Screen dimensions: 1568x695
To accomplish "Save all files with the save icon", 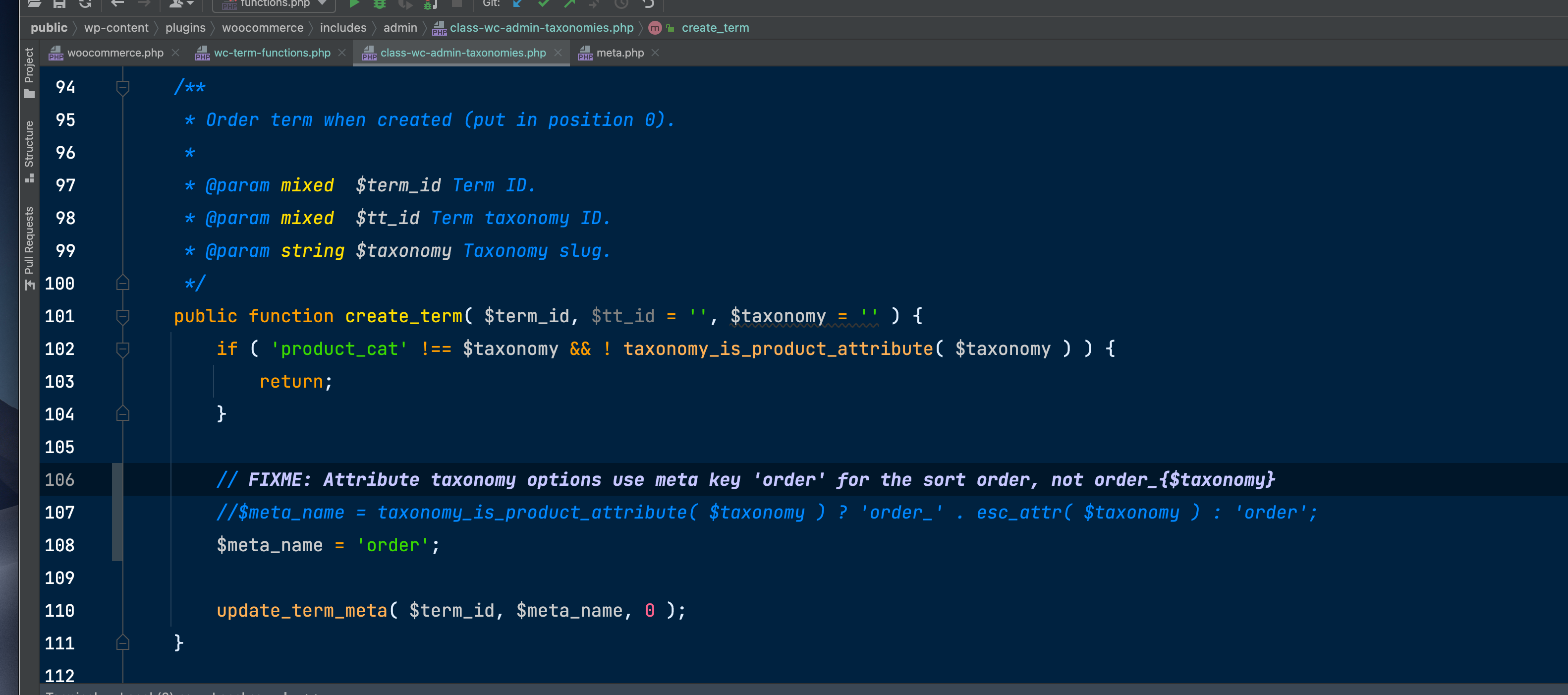I will point(59,4).
